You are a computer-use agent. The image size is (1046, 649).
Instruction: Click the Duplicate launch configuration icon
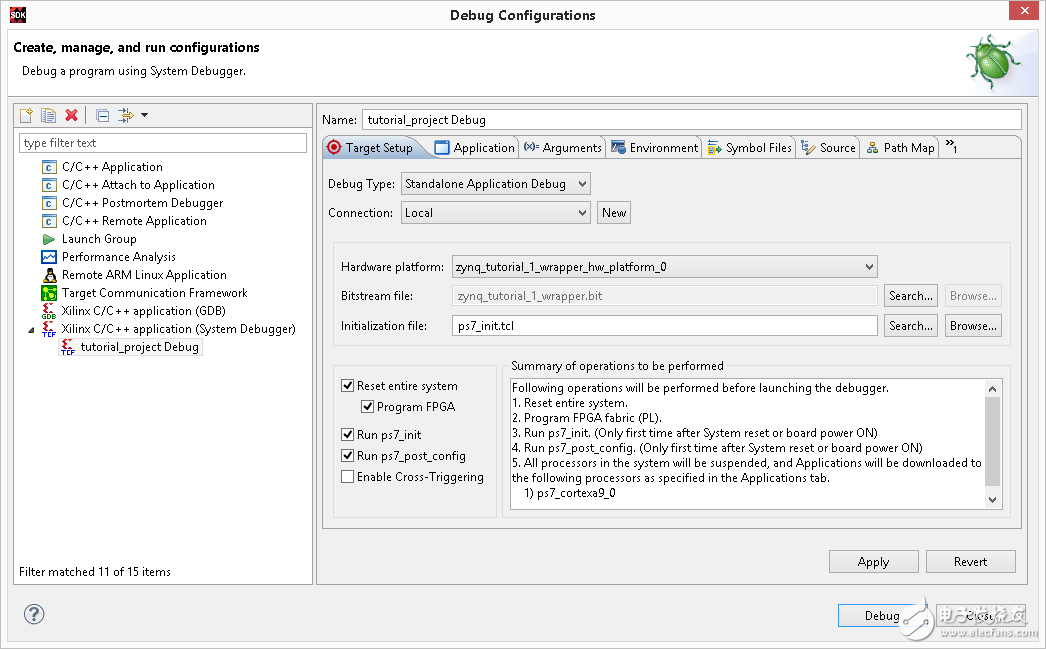tap(48, 116)
